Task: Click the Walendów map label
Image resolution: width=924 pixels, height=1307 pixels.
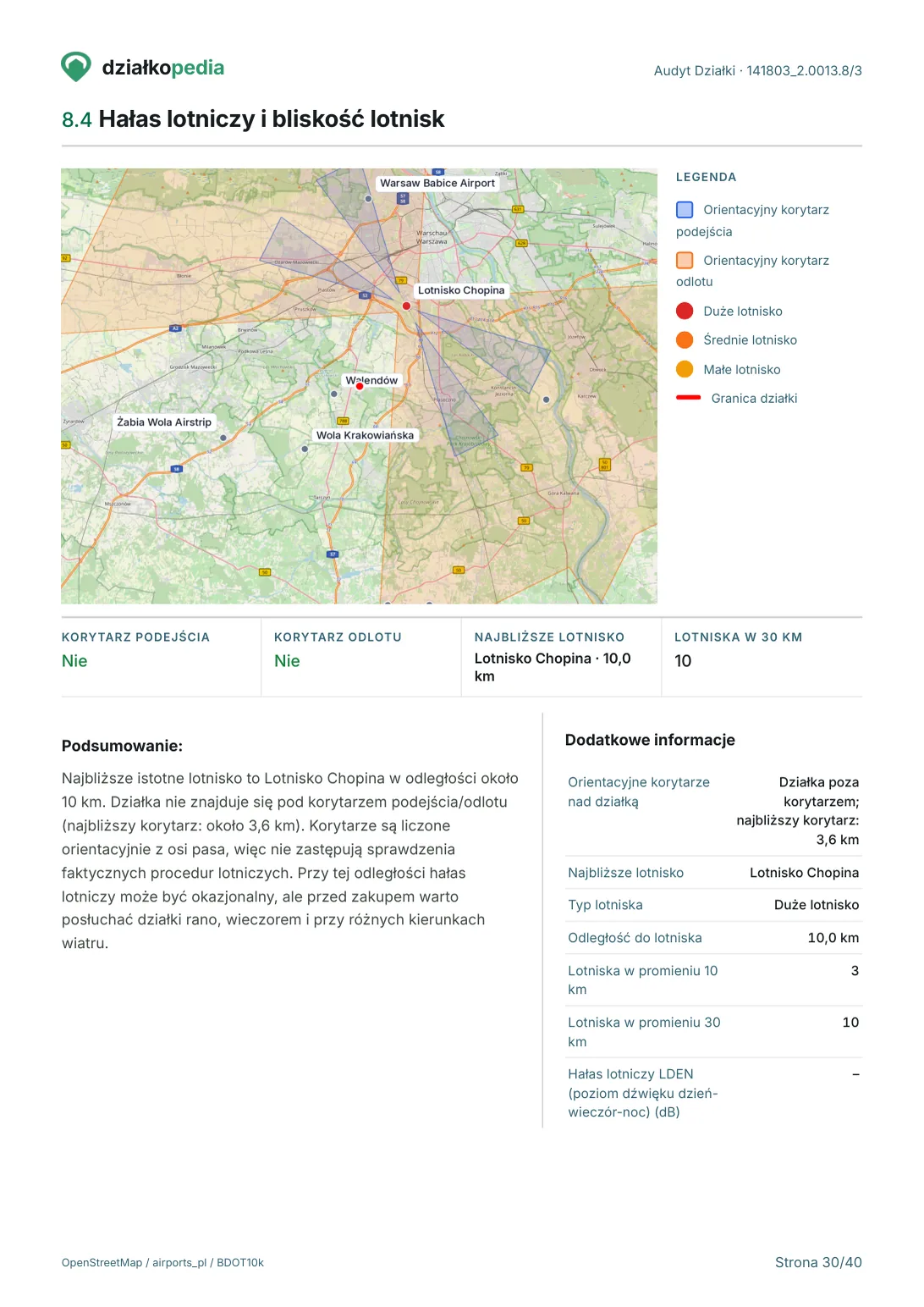Action: [x=371, y=380]
